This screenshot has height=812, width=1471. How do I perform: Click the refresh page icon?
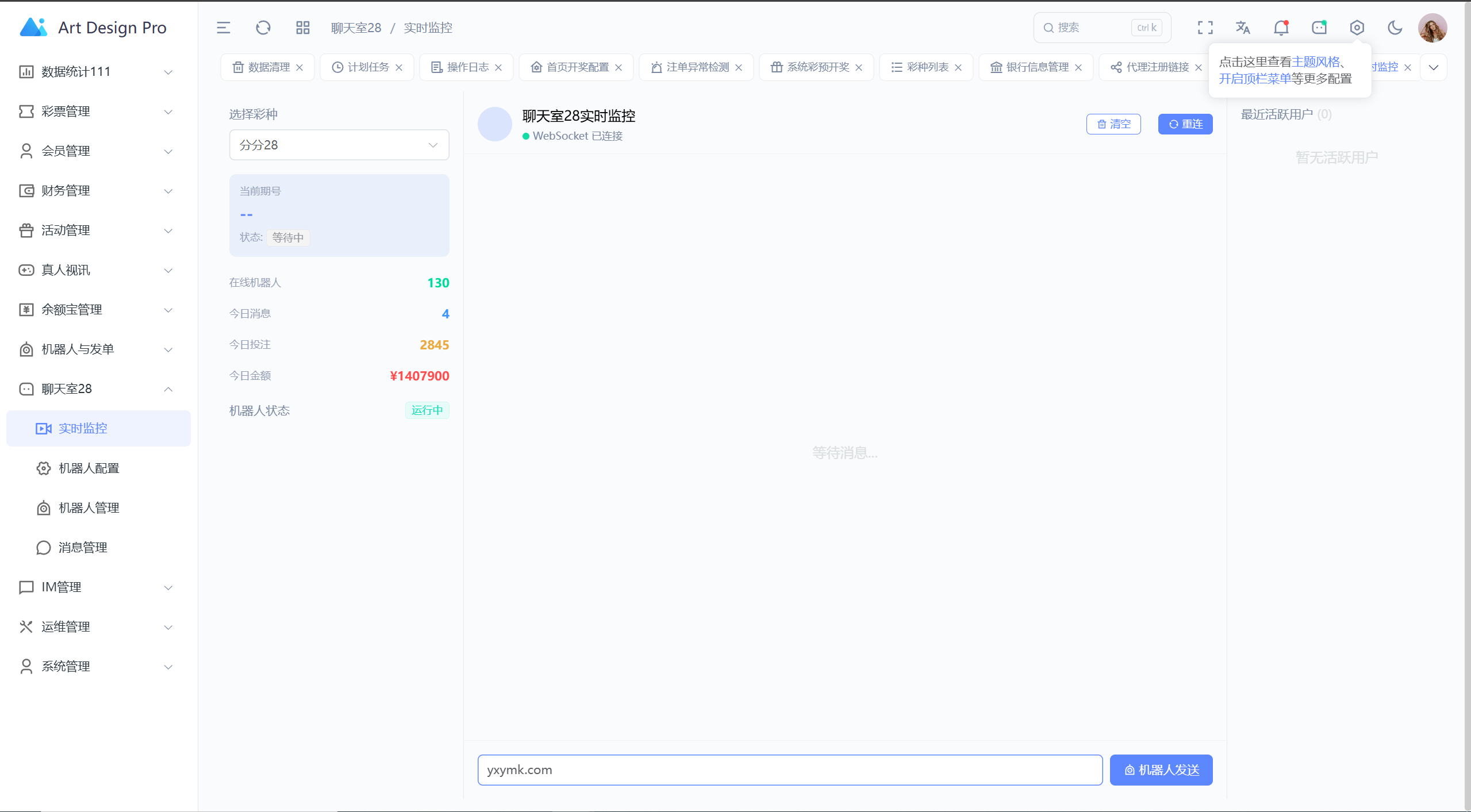pos(263,28)
